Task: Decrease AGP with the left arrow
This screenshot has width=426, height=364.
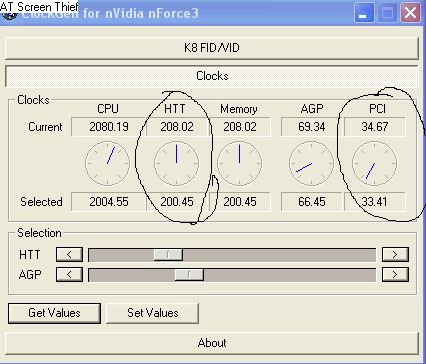Action: click(x=69, y=274)
